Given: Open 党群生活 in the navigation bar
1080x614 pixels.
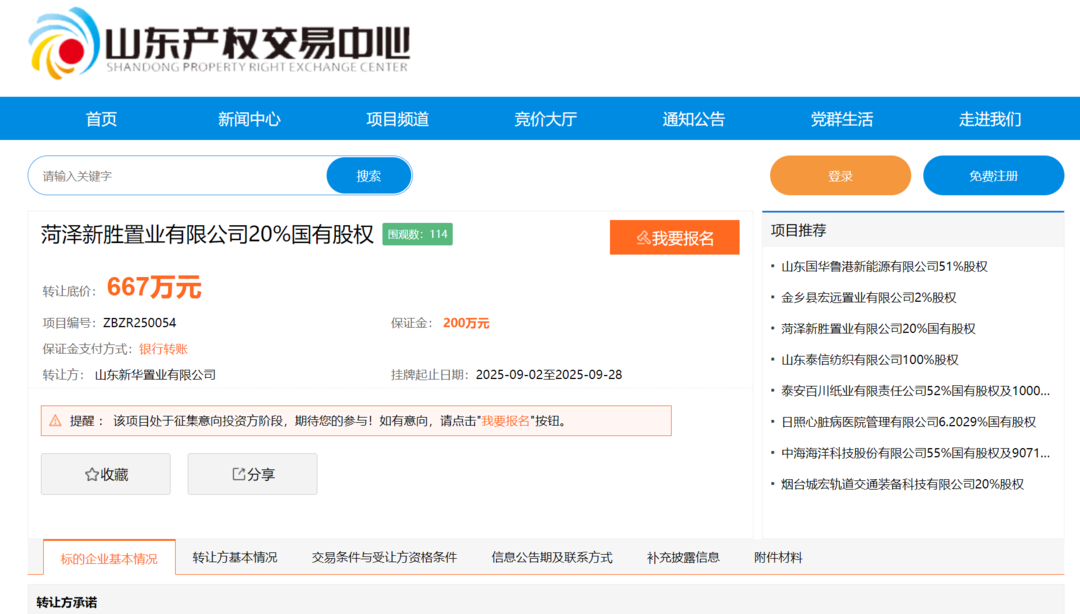Looking at the screenshot, I should 842,119.
